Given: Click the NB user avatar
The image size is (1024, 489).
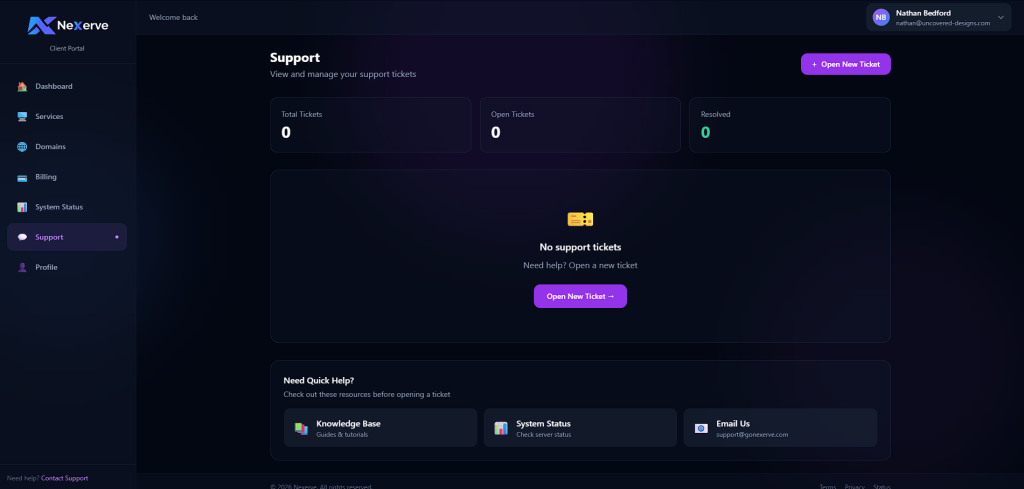Looking at the screenshot, I should (x=881, y=17).
